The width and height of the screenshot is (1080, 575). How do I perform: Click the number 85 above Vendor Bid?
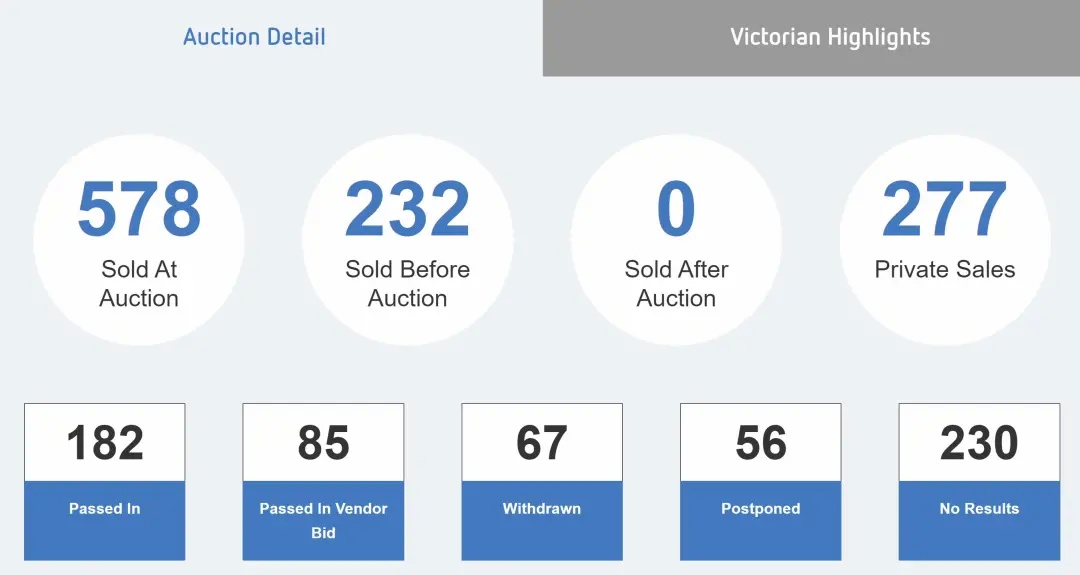323,442
